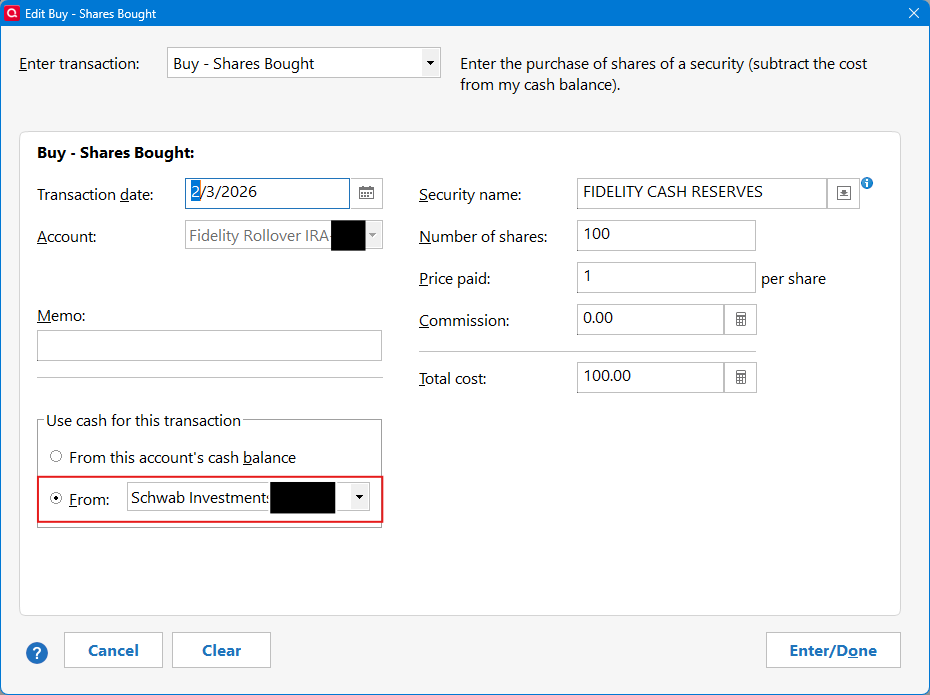Click the 'Buy - Shares Bought:' heading
This screenshot has height=695, width=930.
point(116,153)
